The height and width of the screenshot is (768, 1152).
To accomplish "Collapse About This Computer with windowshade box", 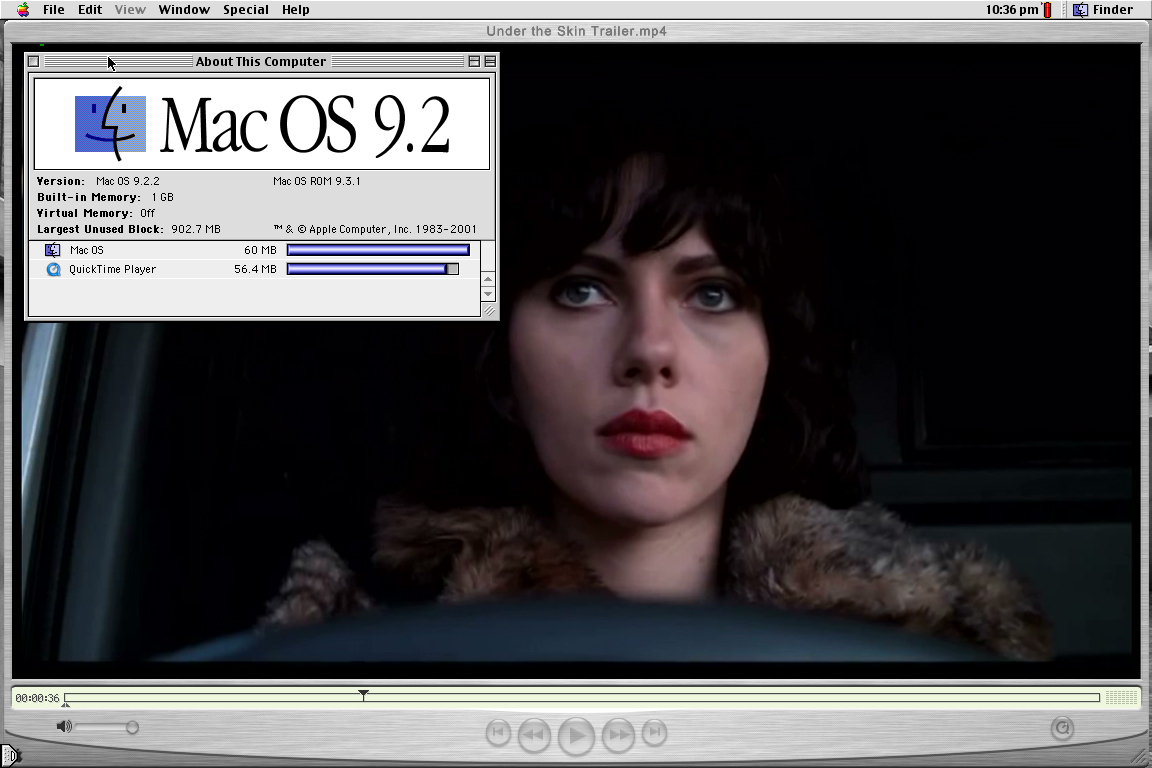I will pyautogui.click(x=490, y=62).
